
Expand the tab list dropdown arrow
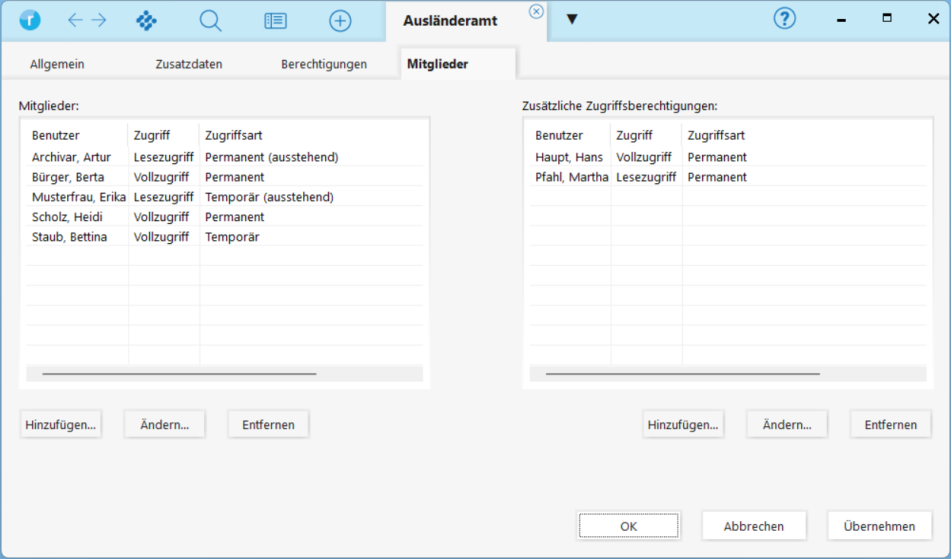point(572,19)
